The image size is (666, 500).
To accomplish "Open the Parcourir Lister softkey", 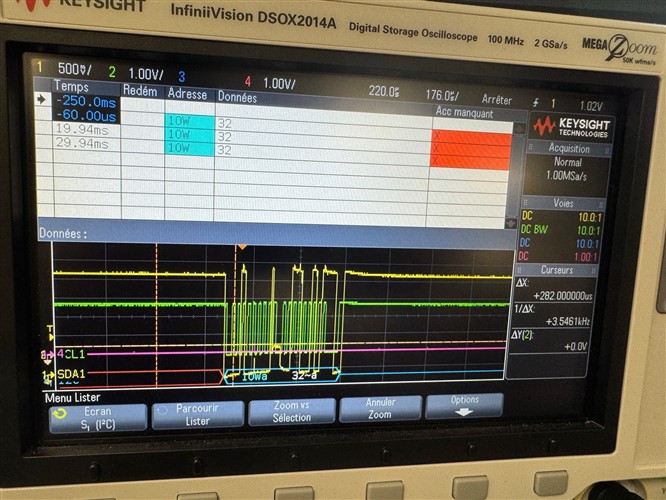I will pyautogui.click(x=198, y=414).
